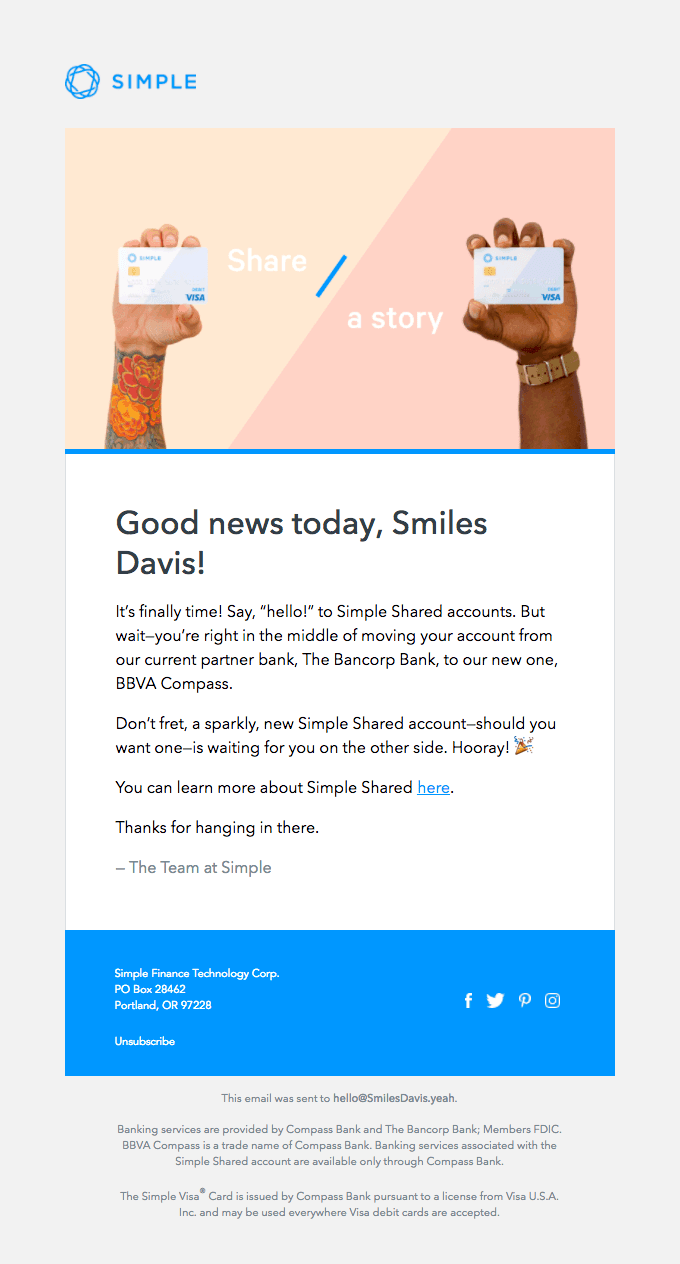
Task: Click the "Simple Finance Technology Corp." address line
Action: (x=197, y=973)
